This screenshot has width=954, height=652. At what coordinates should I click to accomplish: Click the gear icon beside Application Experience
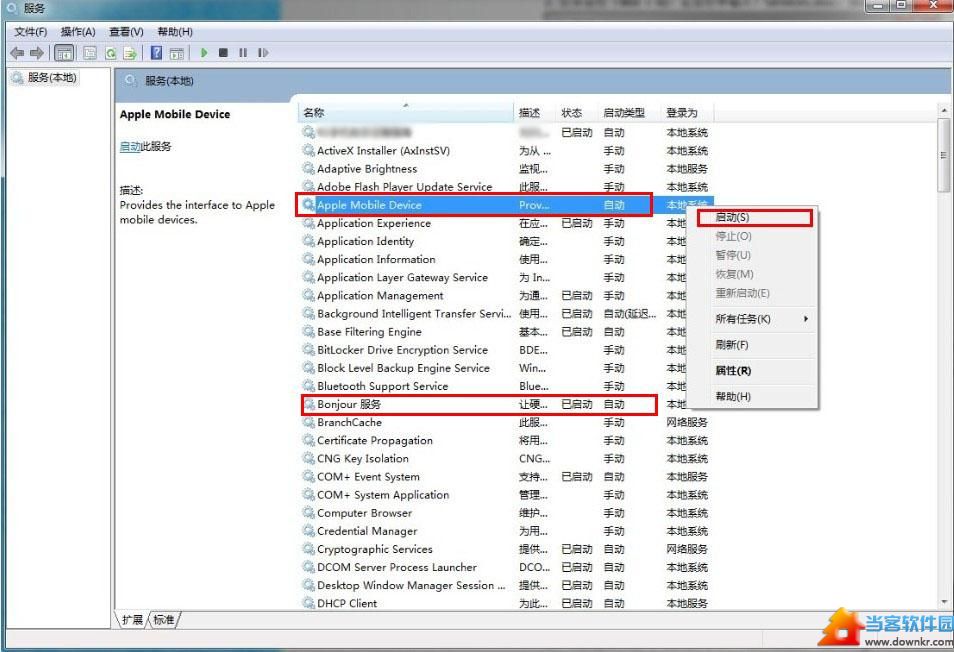point(308,223)
